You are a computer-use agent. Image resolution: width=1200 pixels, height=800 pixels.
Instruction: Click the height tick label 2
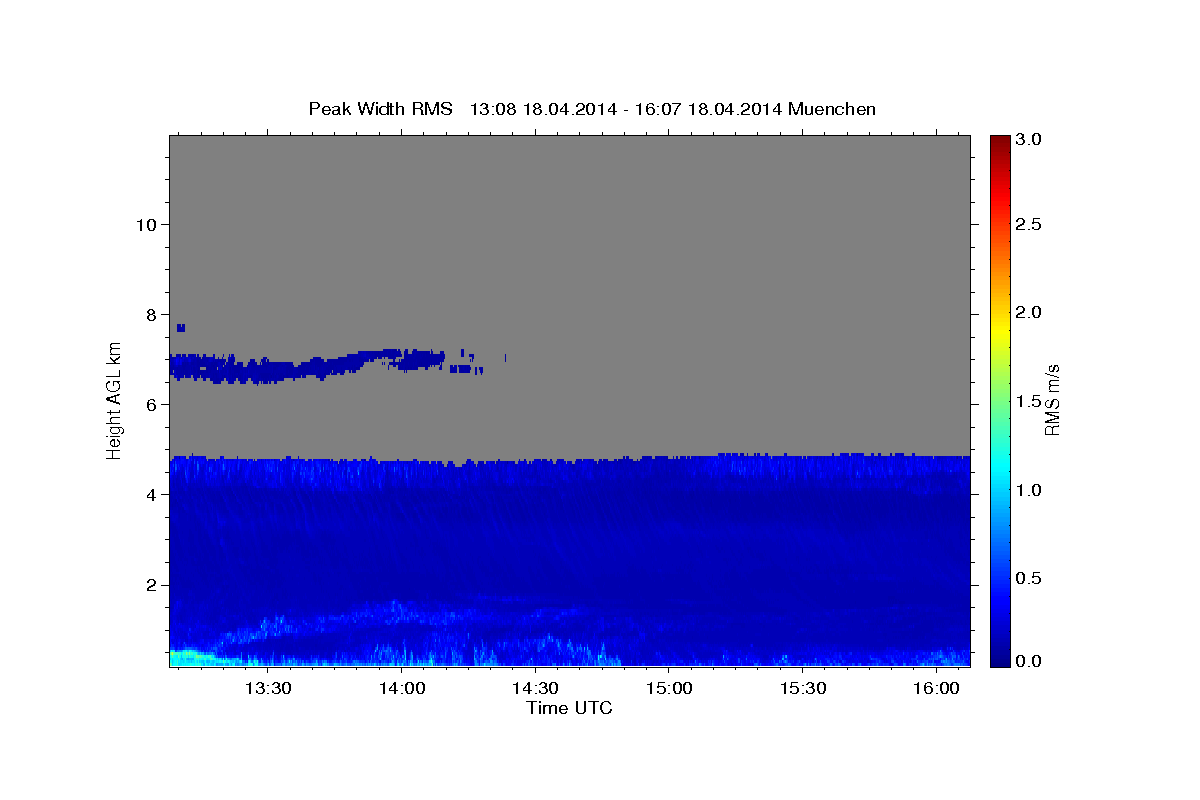tap(150, 584)
